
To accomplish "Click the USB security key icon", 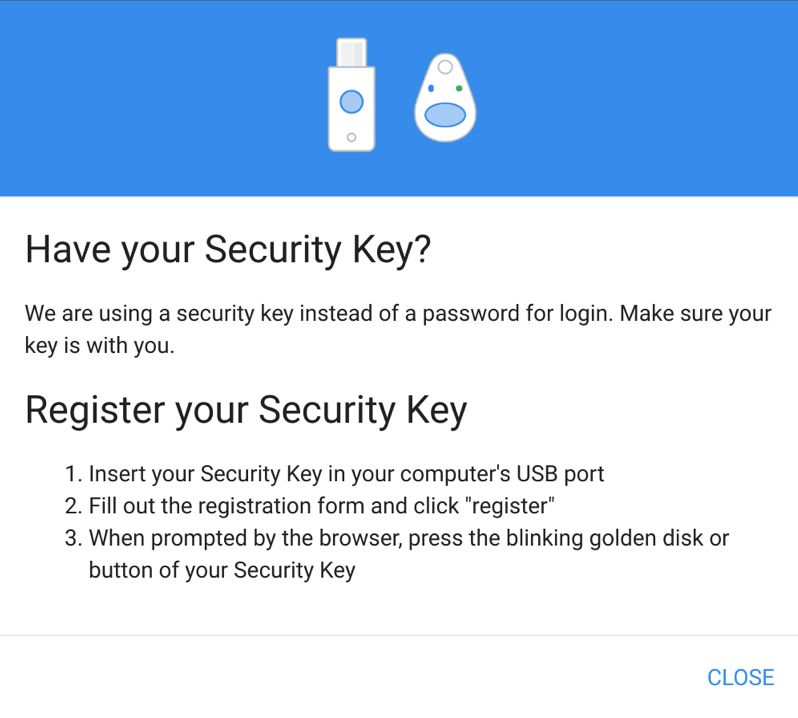I will [352, 95].
